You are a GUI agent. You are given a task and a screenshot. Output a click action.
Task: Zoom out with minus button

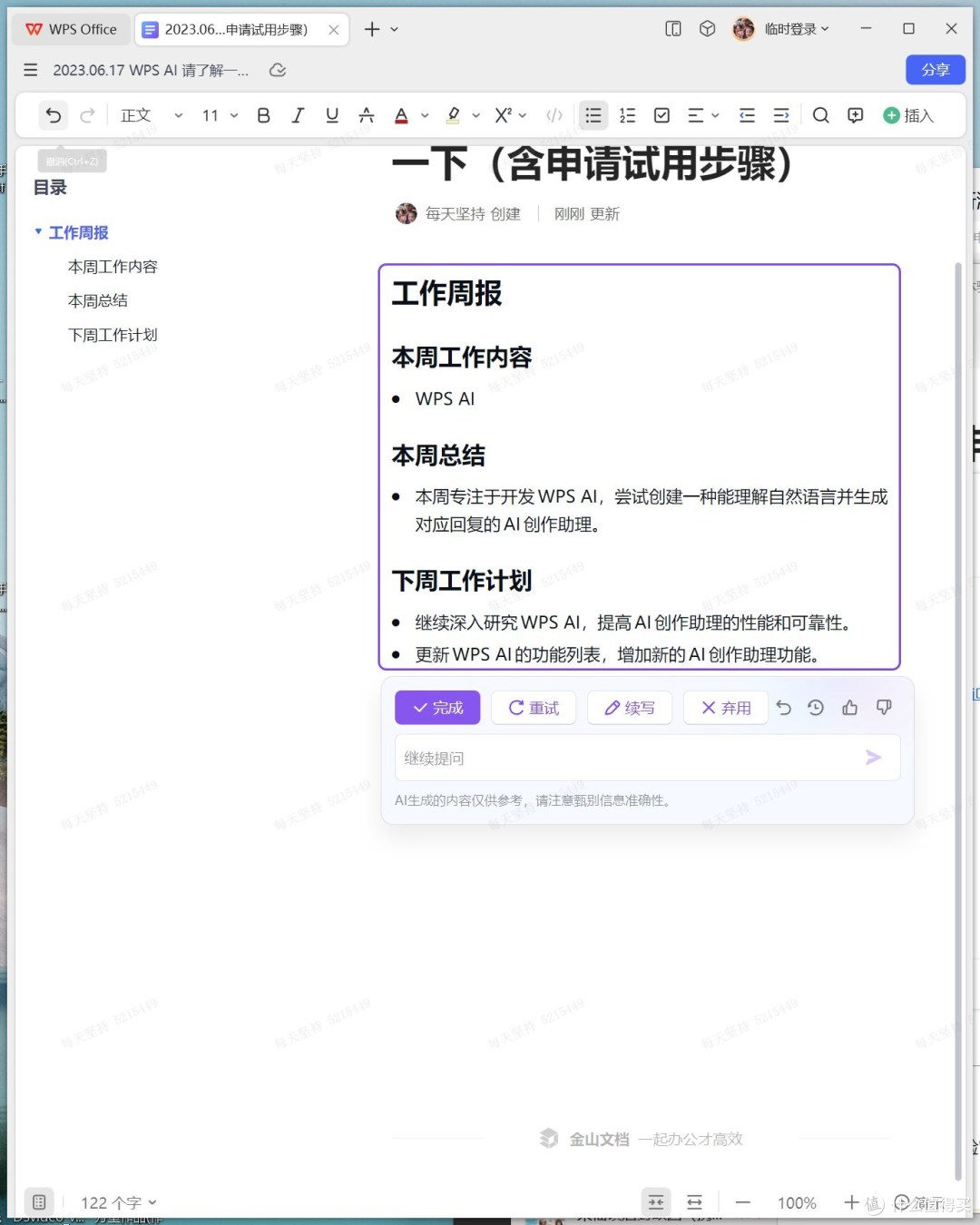pos(743,1202)
